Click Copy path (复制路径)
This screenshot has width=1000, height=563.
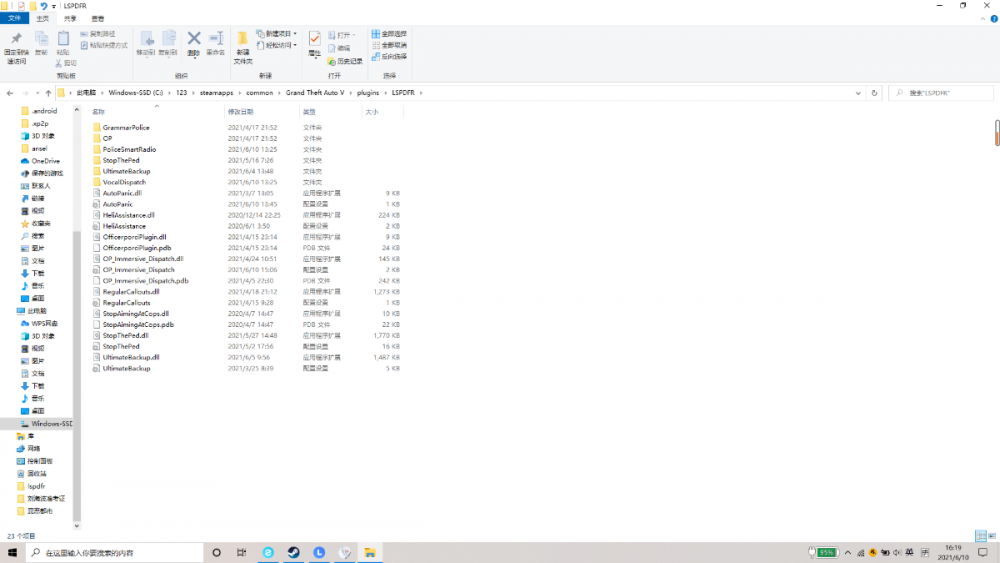click(98, 34)
